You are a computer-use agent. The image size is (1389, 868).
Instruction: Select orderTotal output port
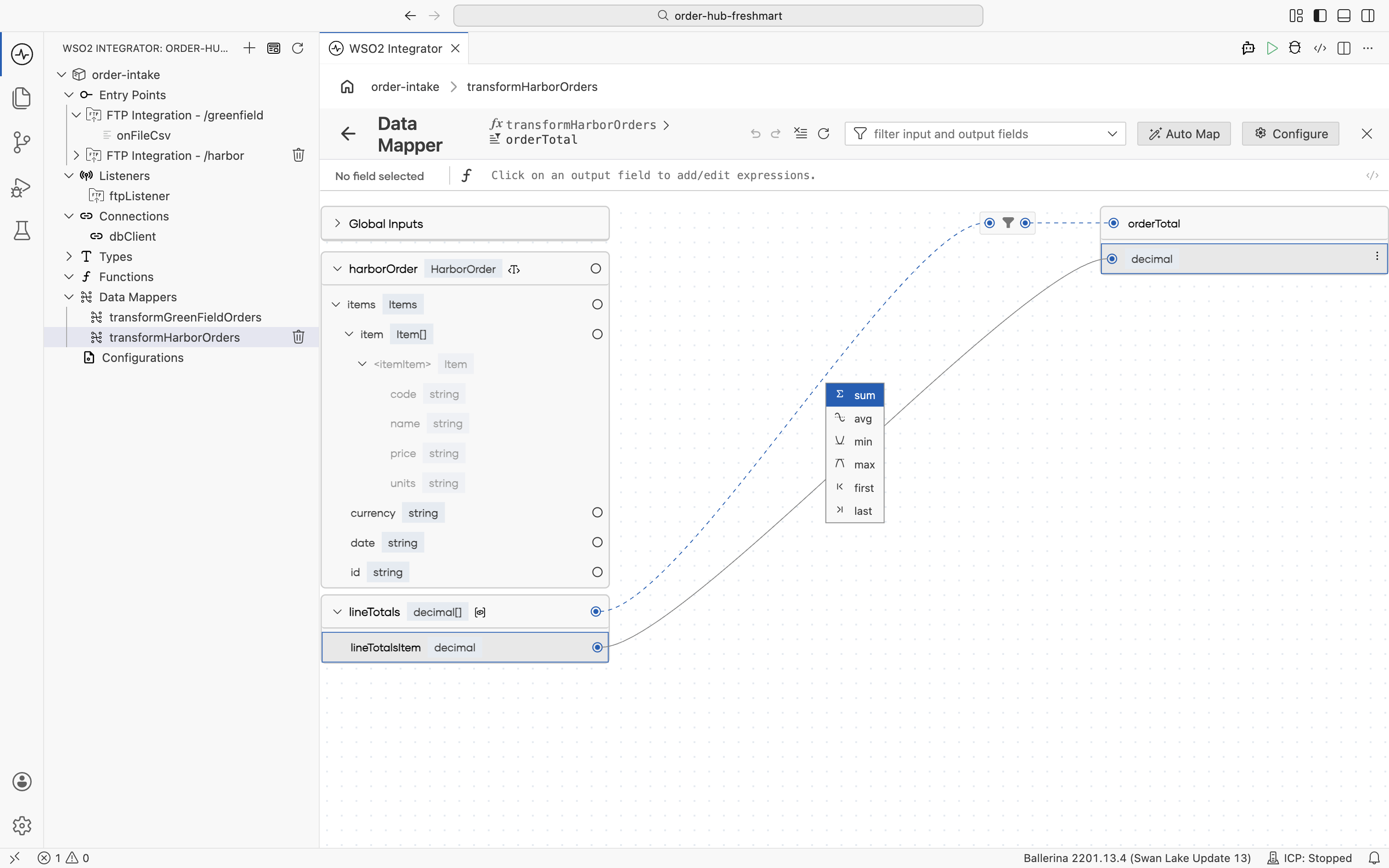(1113, 223)
